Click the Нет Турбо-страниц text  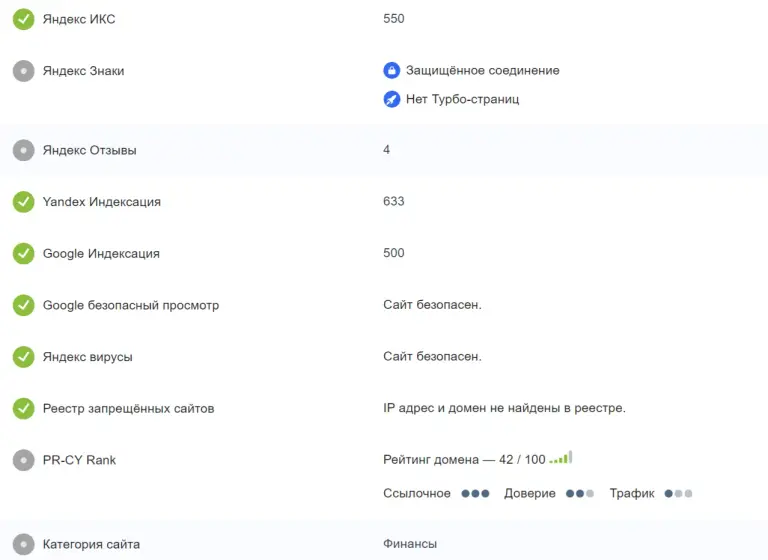[462, 99]
